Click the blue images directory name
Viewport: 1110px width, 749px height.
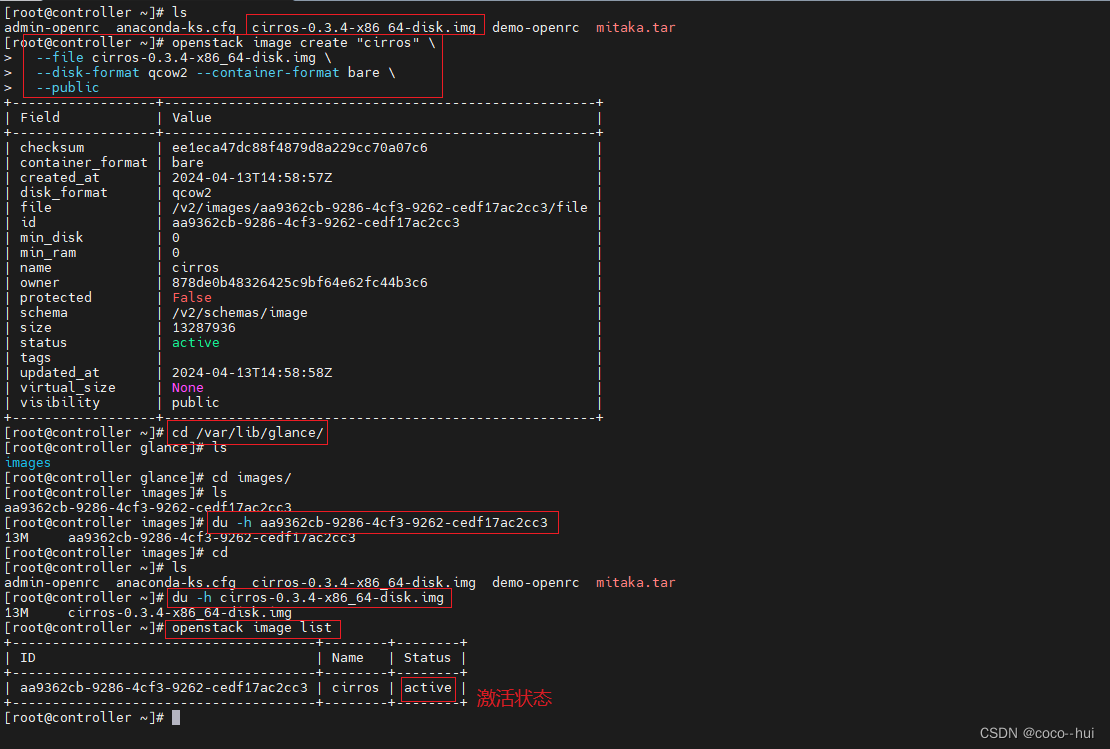pyautogui.click(x=27, y=462)
